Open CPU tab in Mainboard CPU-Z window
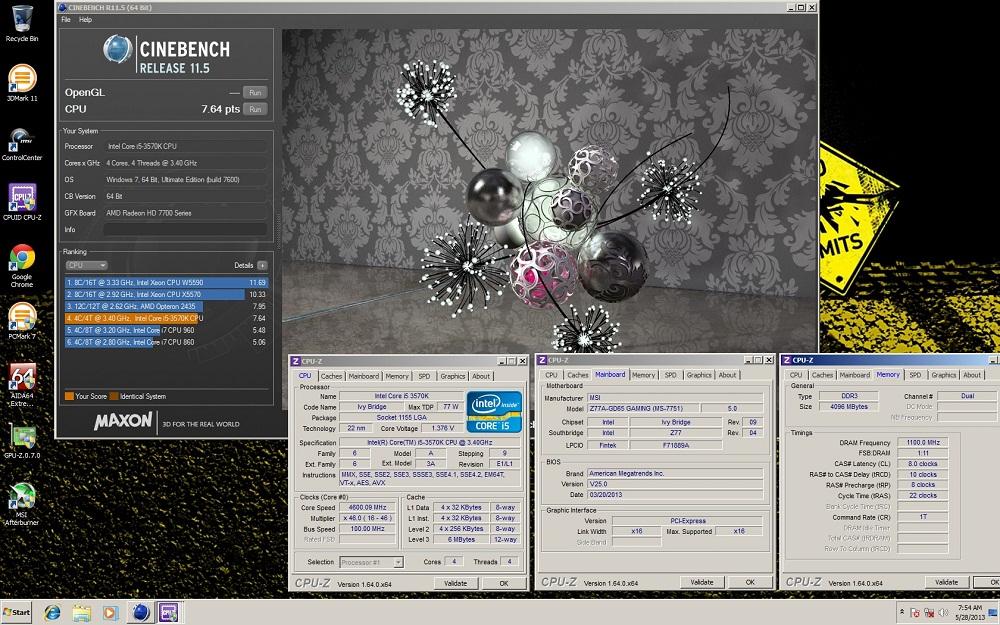This screenshot has width=1000, height=625. point(551,375)
